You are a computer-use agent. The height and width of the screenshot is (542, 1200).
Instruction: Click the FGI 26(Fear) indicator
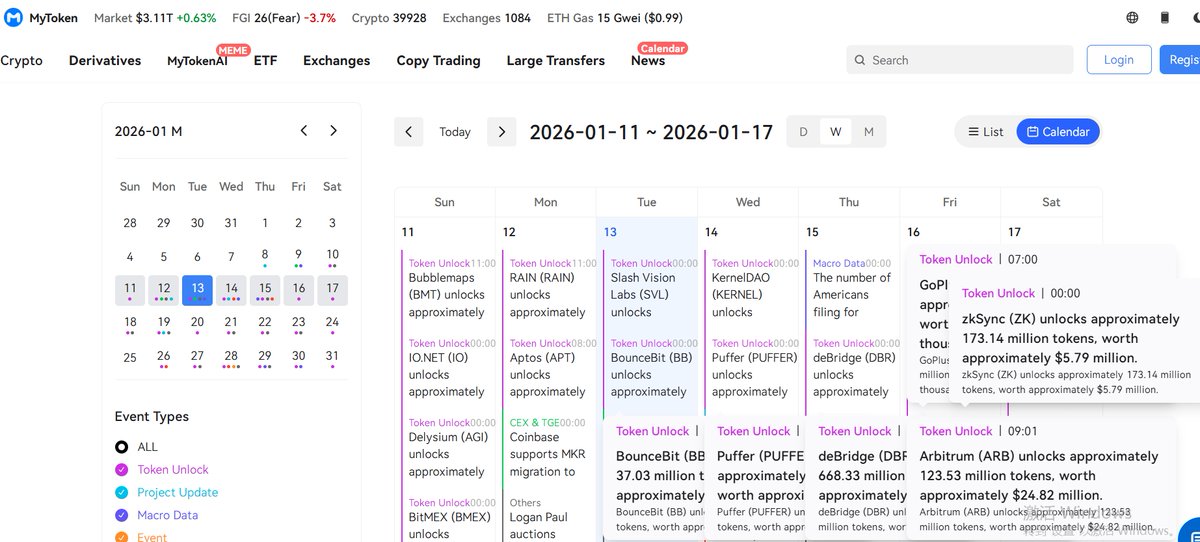coord(285,18)
